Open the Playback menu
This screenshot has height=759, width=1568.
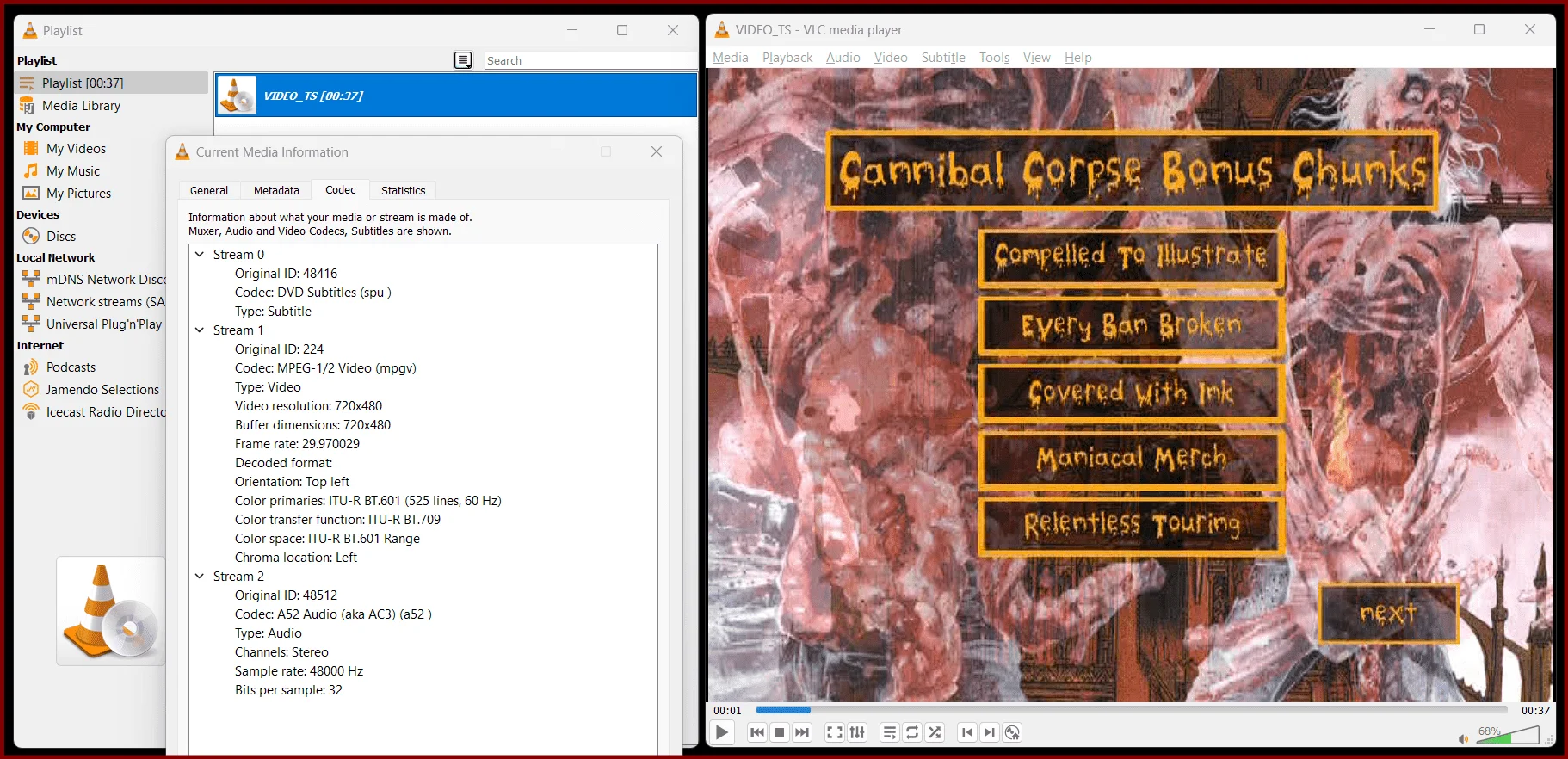click(x=787, y=58)
